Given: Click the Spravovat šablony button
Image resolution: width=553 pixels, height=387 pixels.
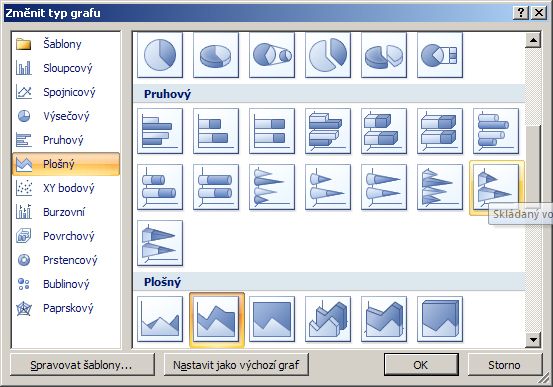Looking at the screenshot, I should click(82, 365).
